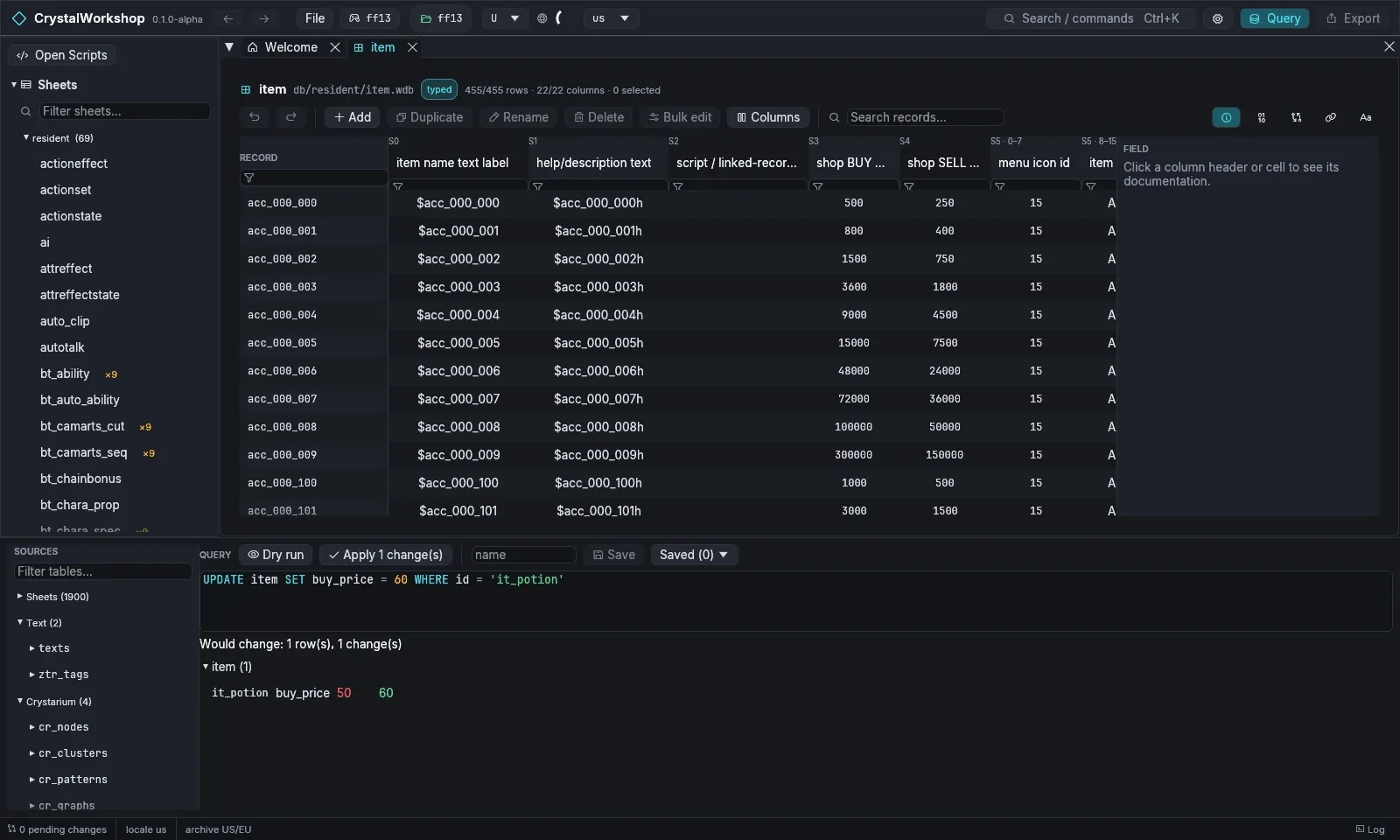Toggle the Columns visibility button
Screen dimensions: 1400x840
768,117
